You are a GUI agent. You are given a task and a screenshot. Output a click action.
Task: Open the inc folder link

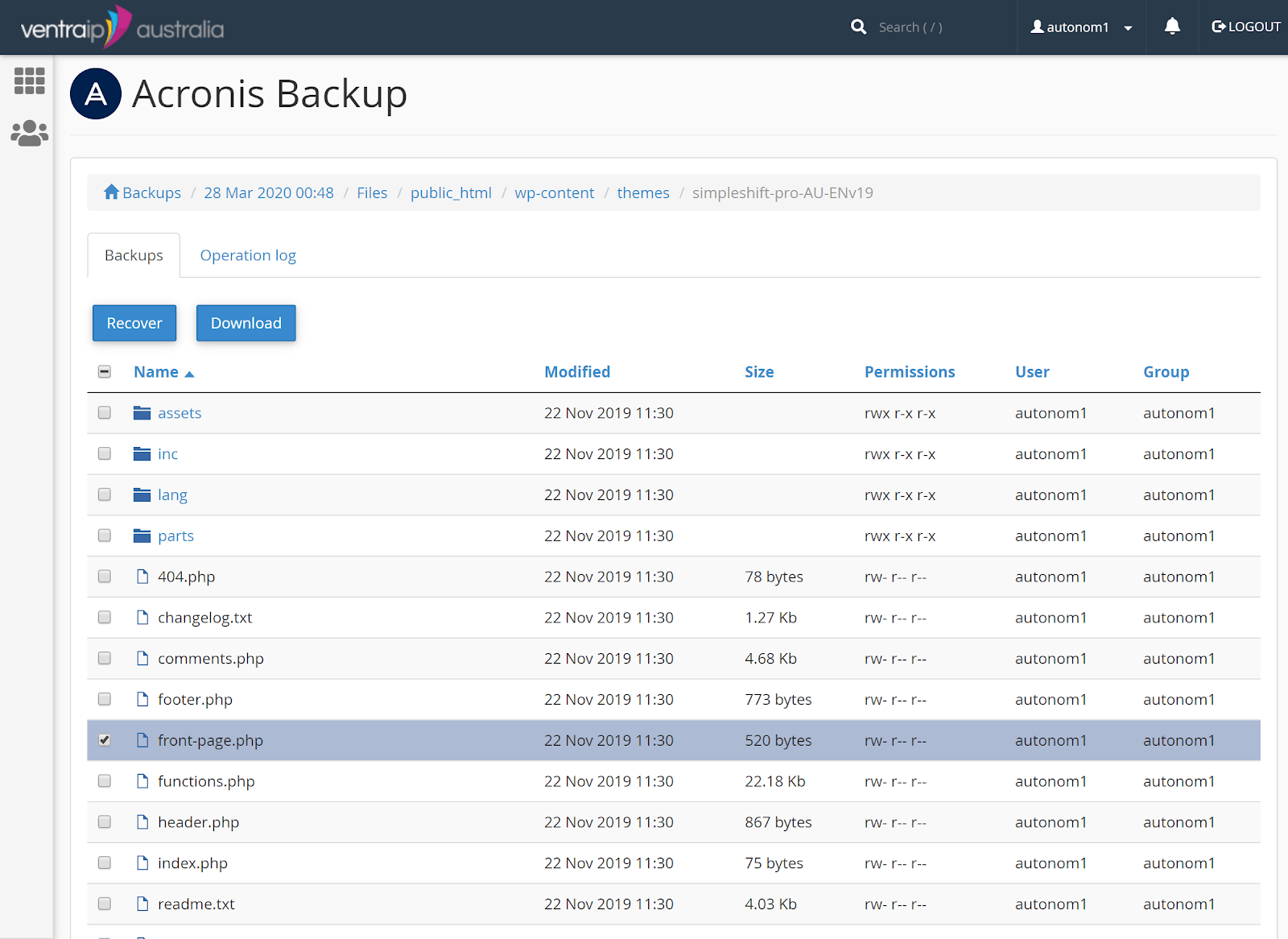(167, 454)
